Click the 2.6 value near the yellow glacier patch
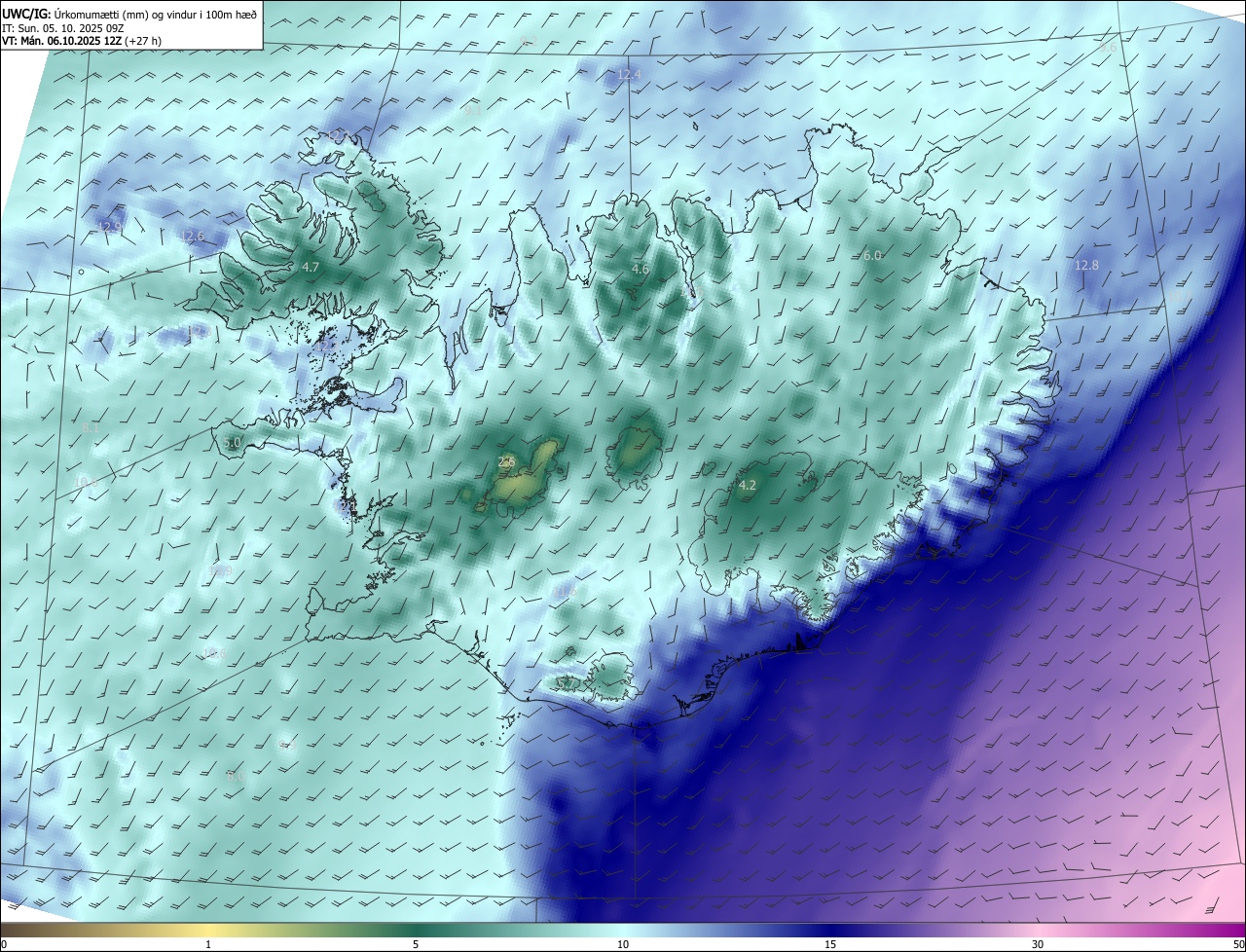Image resolution: width=1246 pixels, height=952 pixels. pyautogui.click(x=506, y=461)
